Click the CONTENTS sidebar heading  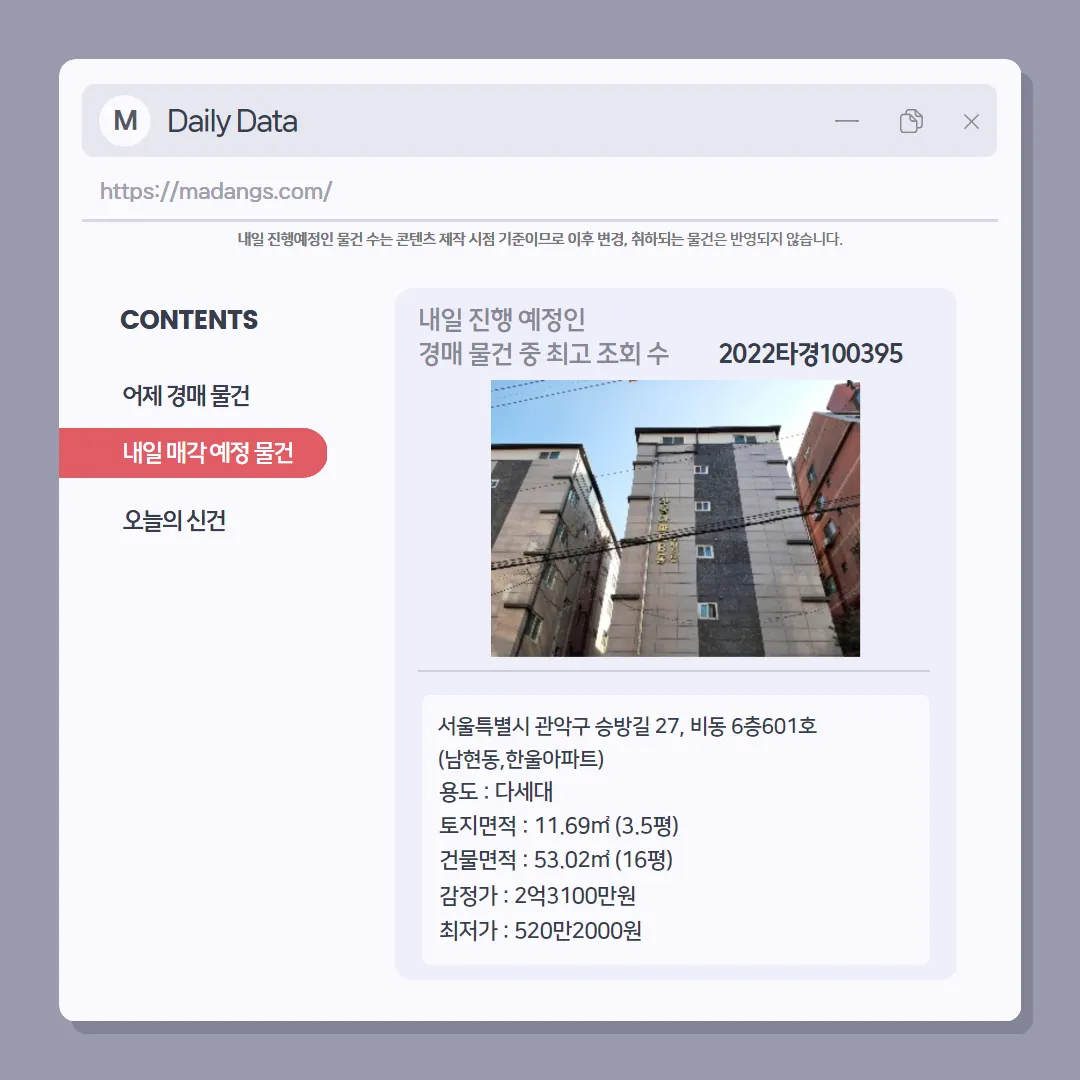189,320
